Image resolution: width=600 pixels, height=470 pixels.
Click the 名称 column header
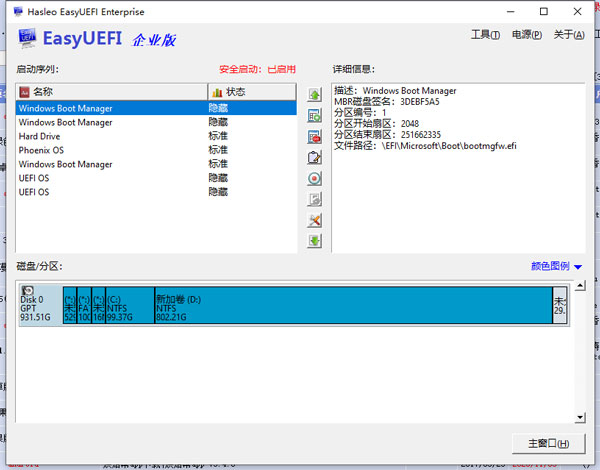[x=112, y=92]
